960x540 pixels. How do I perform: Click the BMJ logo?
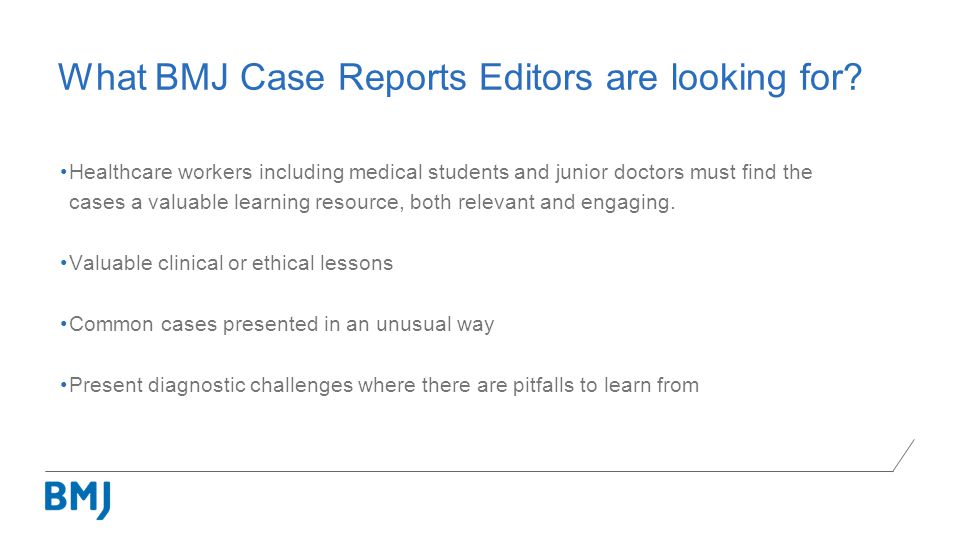click(x=78, y=500)
